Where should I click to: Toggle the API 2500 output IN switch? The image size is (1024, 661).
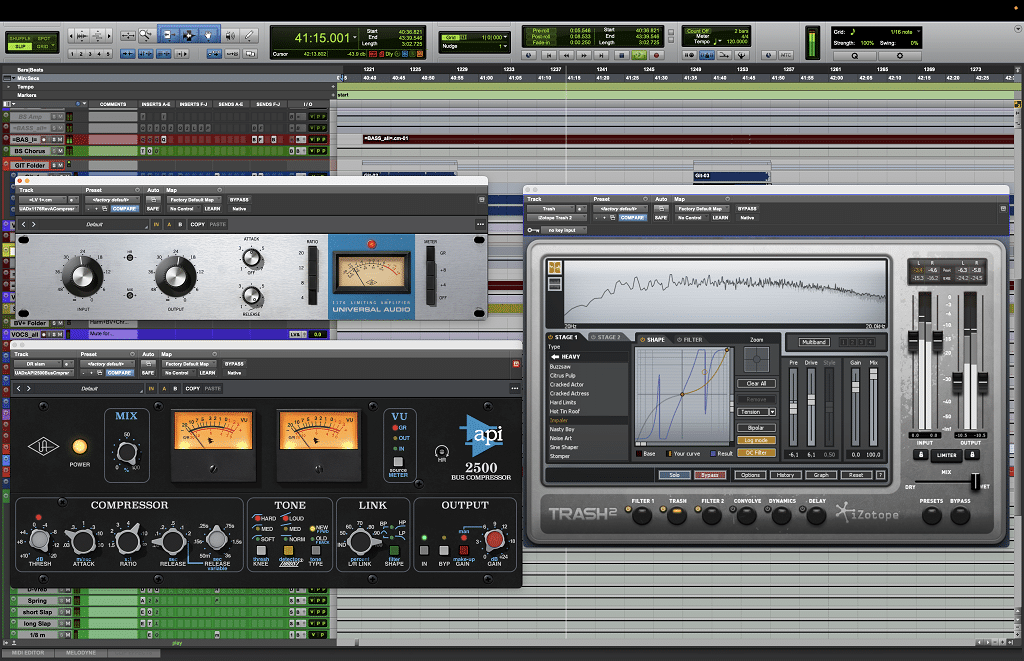click(x=424, y=551)
